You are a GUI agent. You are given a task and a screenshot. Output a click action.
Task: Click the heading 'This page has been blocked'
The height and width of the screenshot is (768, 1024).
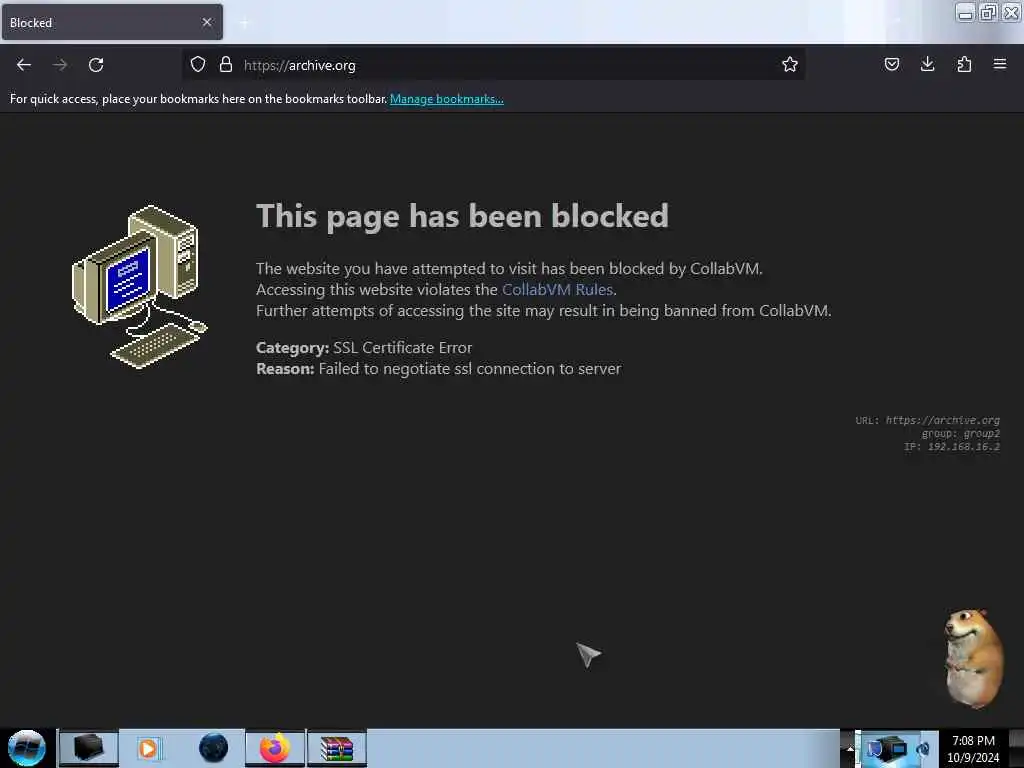pyautogui.click(x=462, y=216)
